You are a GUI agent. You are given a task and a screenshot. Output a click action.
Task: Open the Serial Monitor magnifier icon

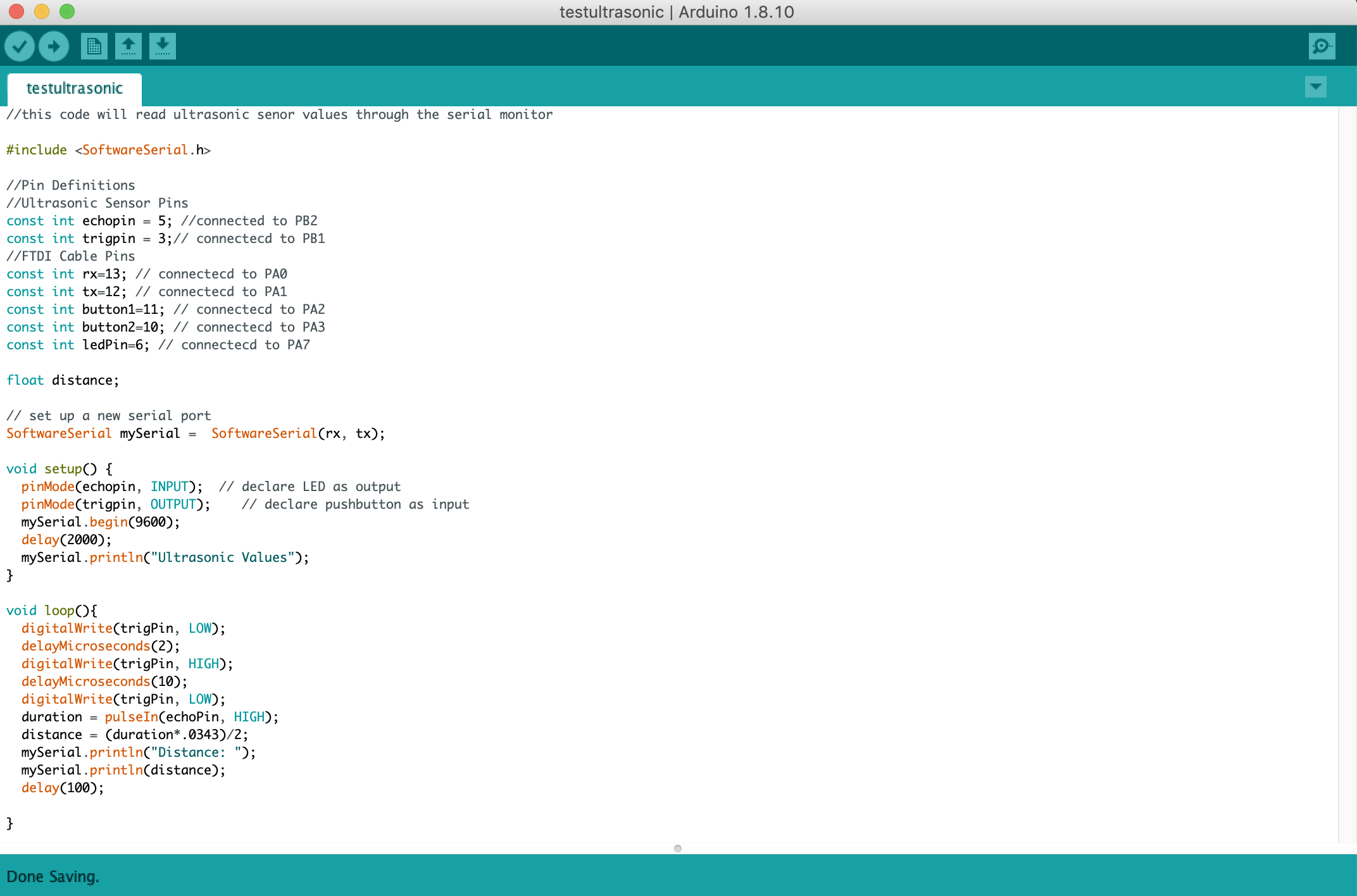click(1322, 46)
